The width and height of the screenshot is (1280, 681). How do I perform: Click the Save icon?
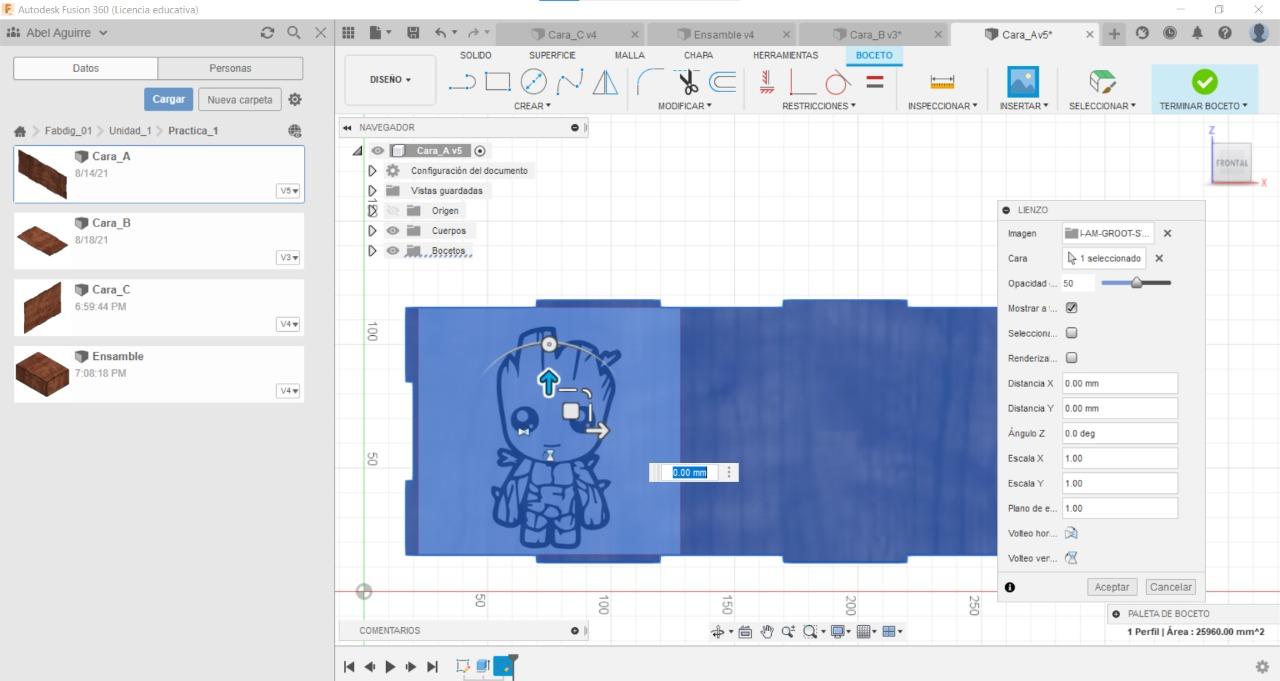pyautogui.click(x=413, y=33)
